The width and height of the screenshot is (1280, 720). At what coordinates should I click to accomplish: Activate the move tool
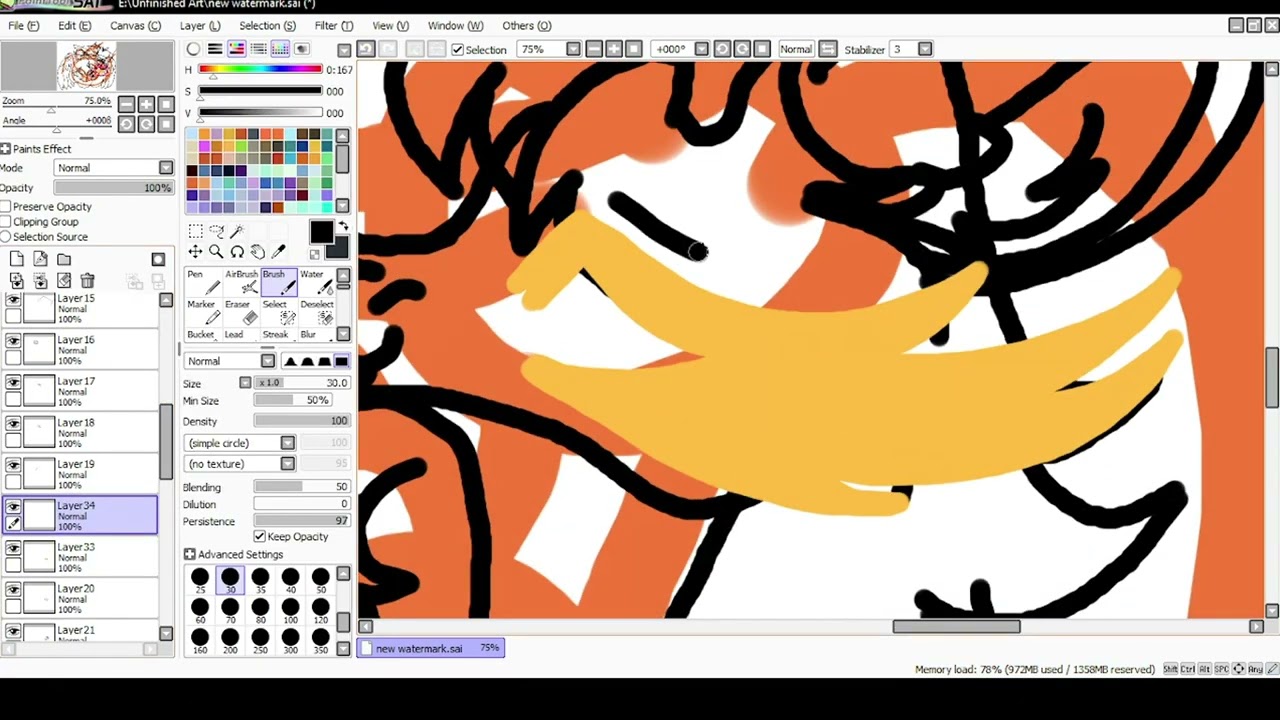pyautogui.click(x=196, y=252)
